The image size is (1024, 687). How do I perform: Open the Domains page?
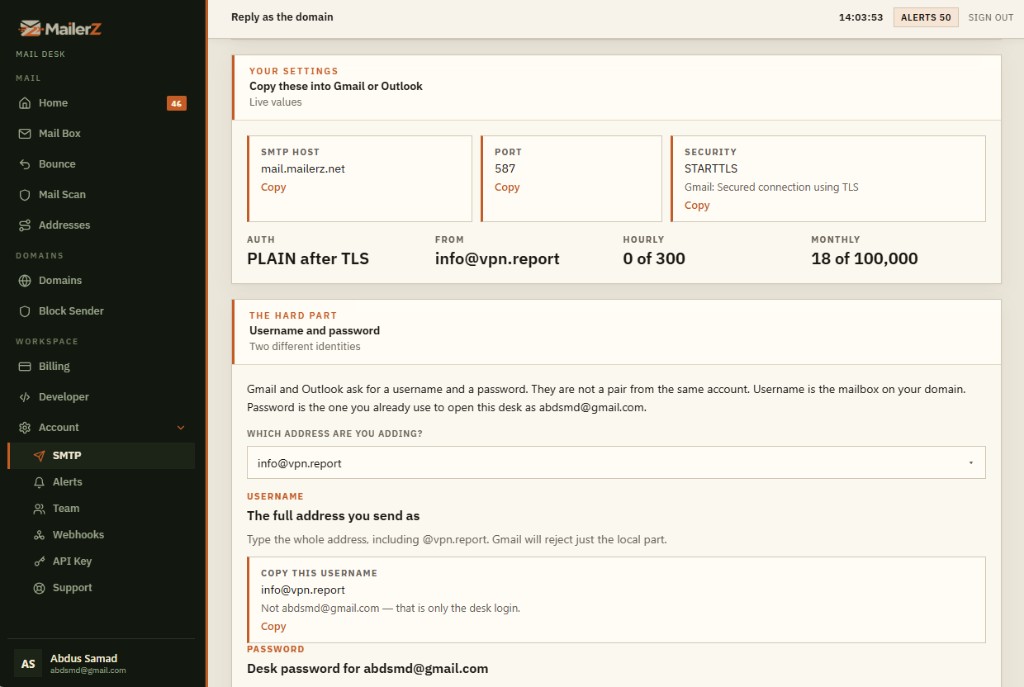pyautogui.click(x=101, y=281)
